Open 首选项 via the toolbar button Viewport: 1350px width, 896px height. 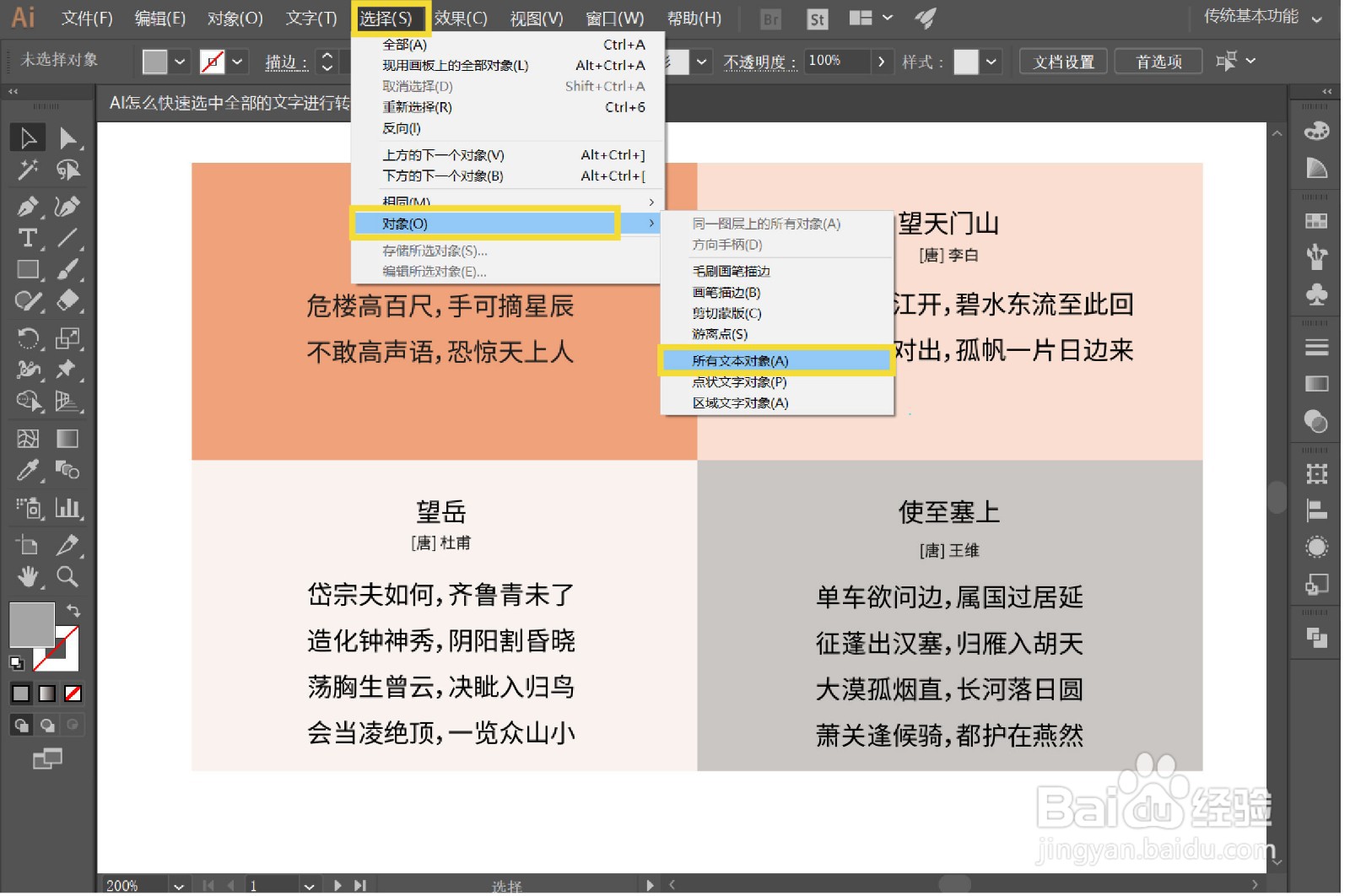pos(1158,61)
